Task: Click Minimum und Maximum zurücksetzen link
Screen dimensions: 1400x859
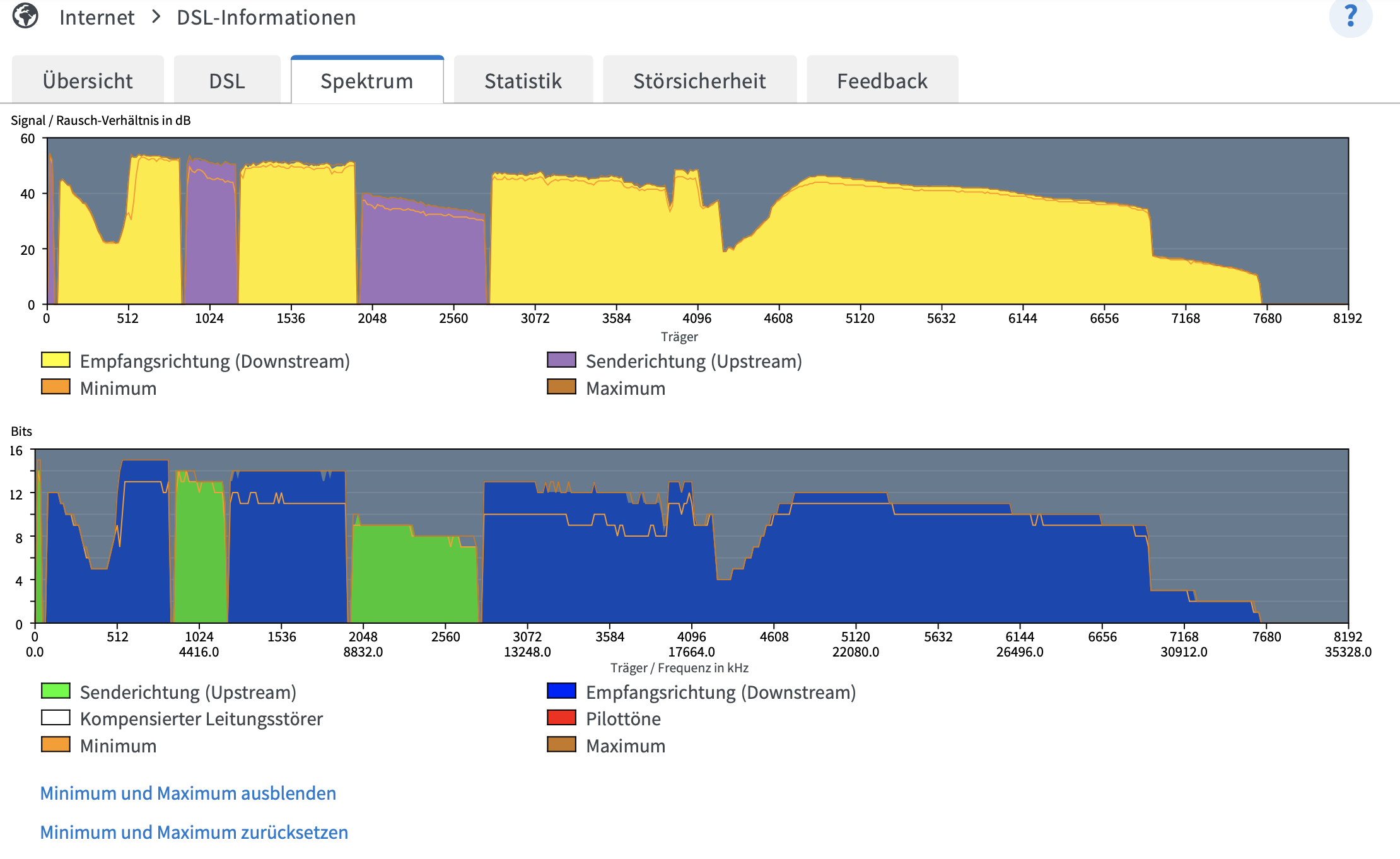Action: point(194,832)
